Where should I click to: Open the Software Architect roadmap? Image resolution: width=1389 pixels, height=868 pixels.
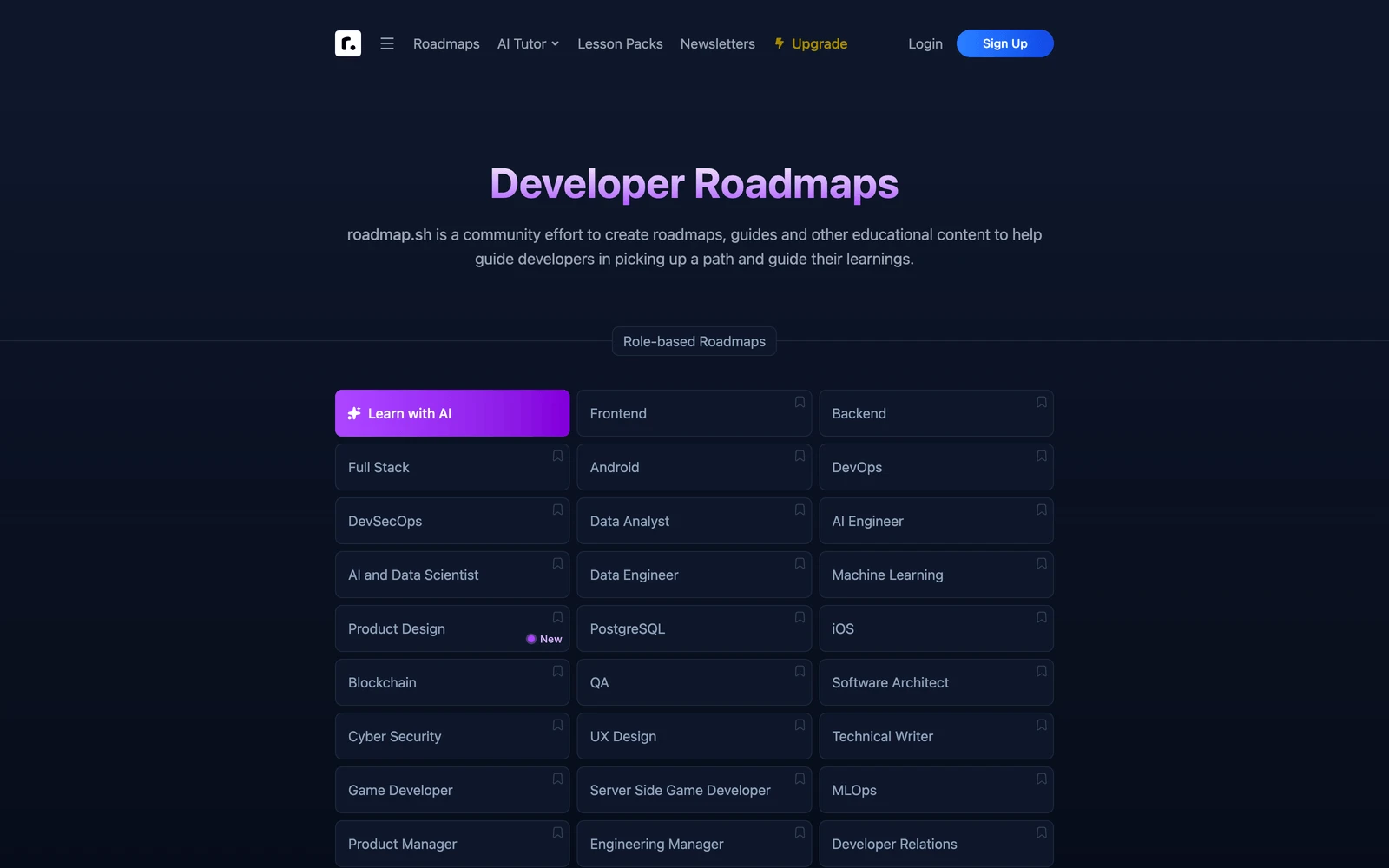point(936,682)
